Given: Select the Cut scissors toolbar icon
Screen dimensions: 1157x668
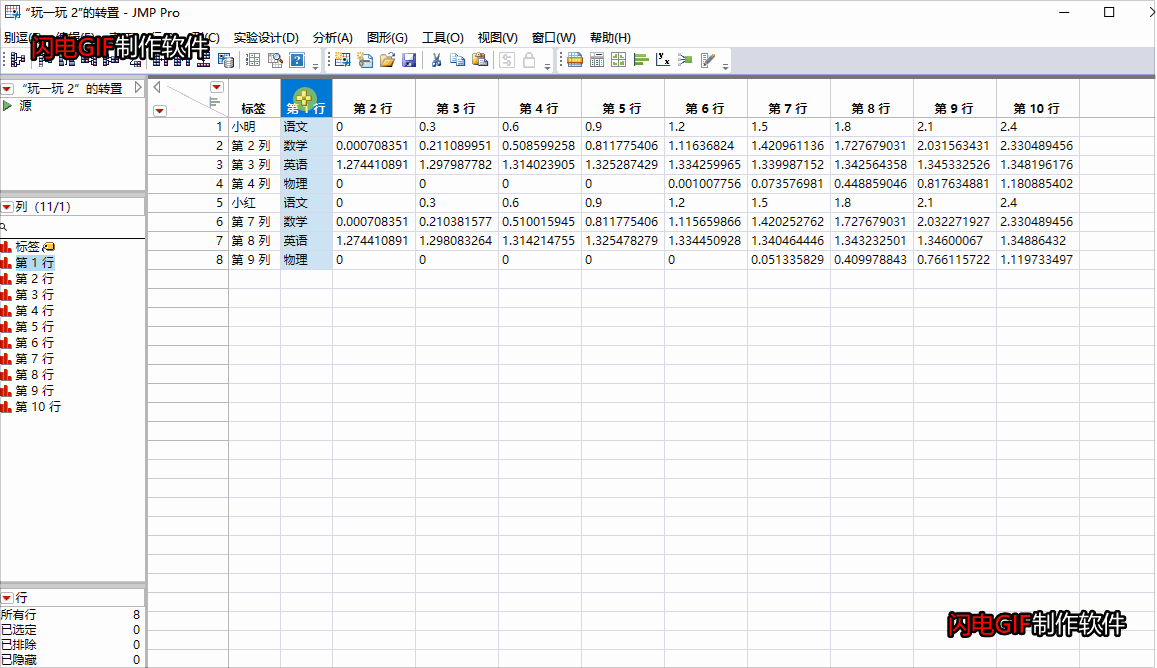Looking at the screenshot, I should (435, 60).
